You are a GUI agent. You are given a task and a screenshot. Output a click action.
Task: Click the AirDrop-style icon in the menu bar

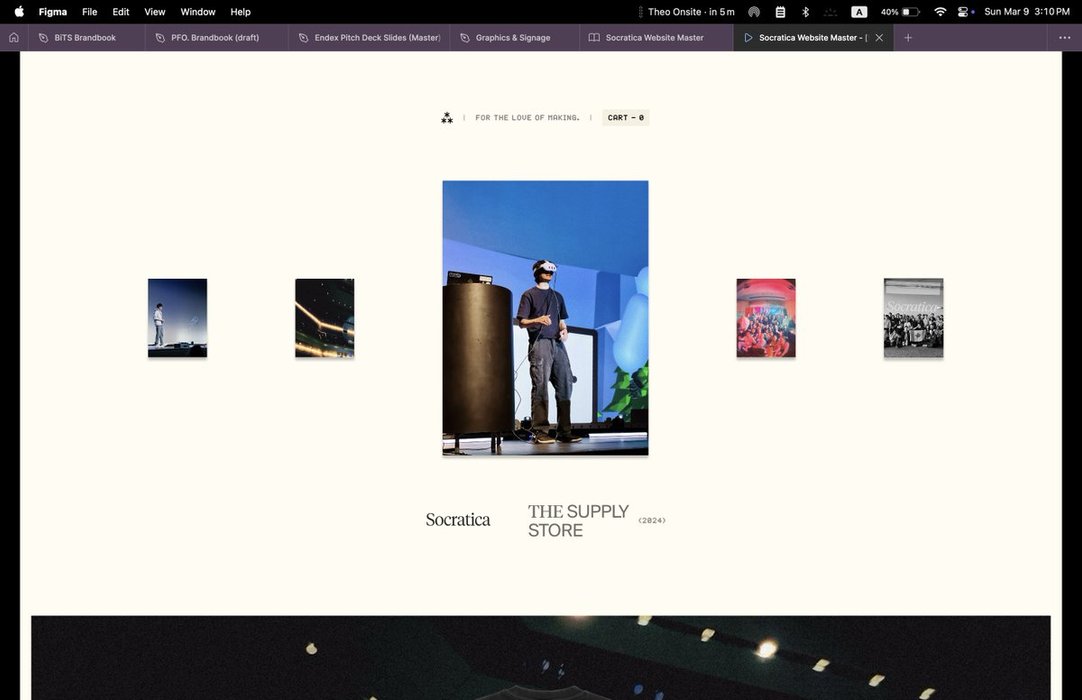tap(754, 12)
